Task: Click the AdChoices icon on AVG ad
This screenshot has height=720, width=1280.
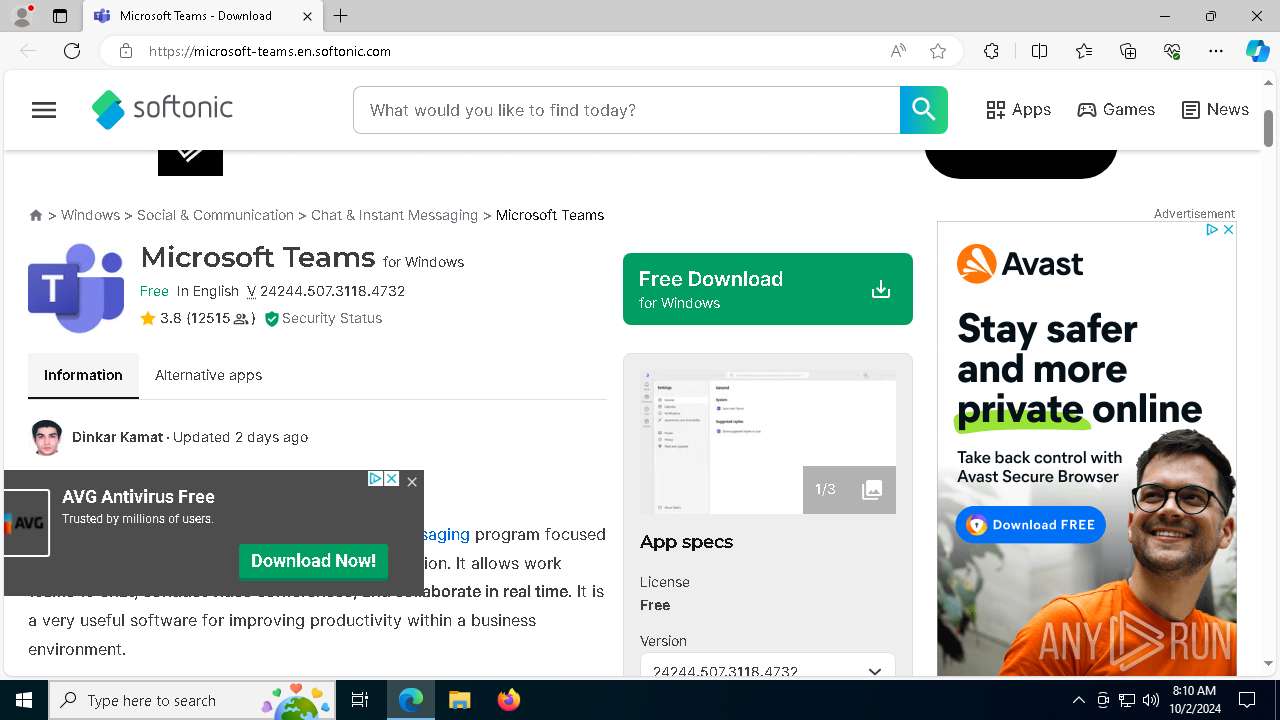Action: (375, 479)
